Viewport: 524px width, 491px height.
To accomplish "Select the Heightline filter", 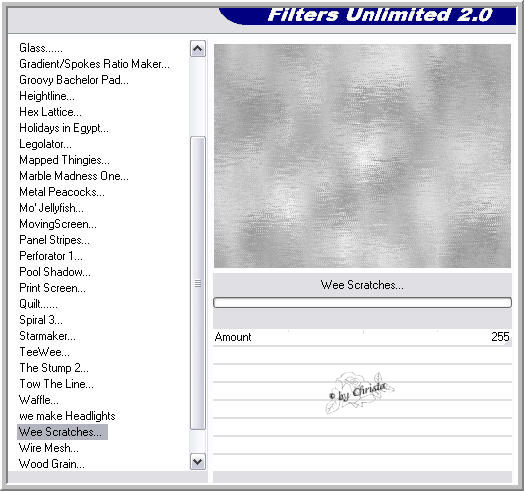I will coord(47,96).
